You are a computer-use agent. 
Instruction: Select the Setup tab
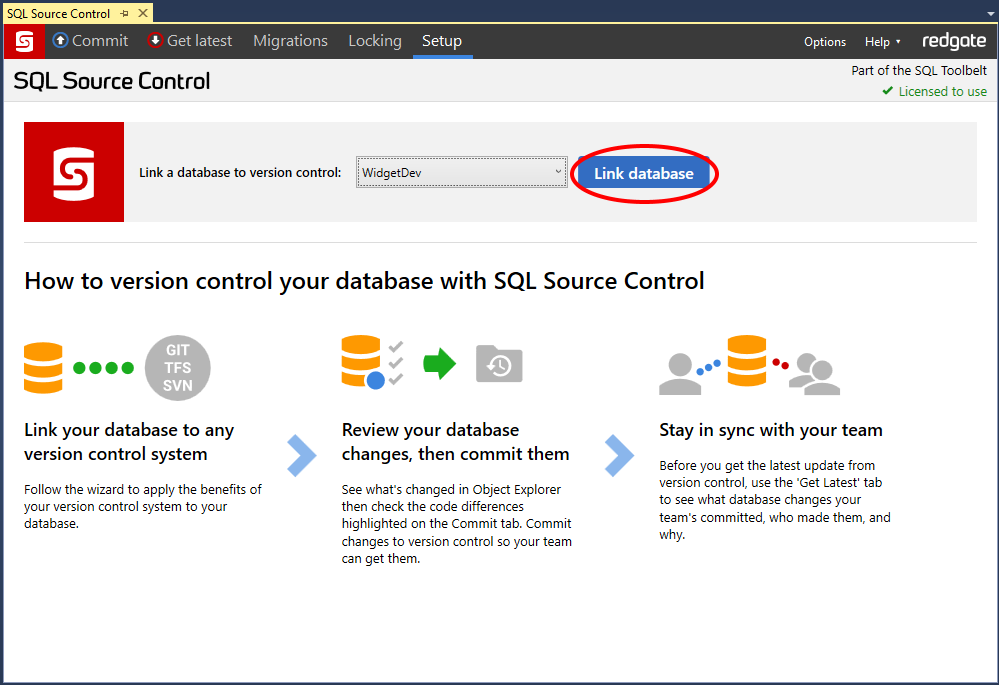(x=441, y=41)
